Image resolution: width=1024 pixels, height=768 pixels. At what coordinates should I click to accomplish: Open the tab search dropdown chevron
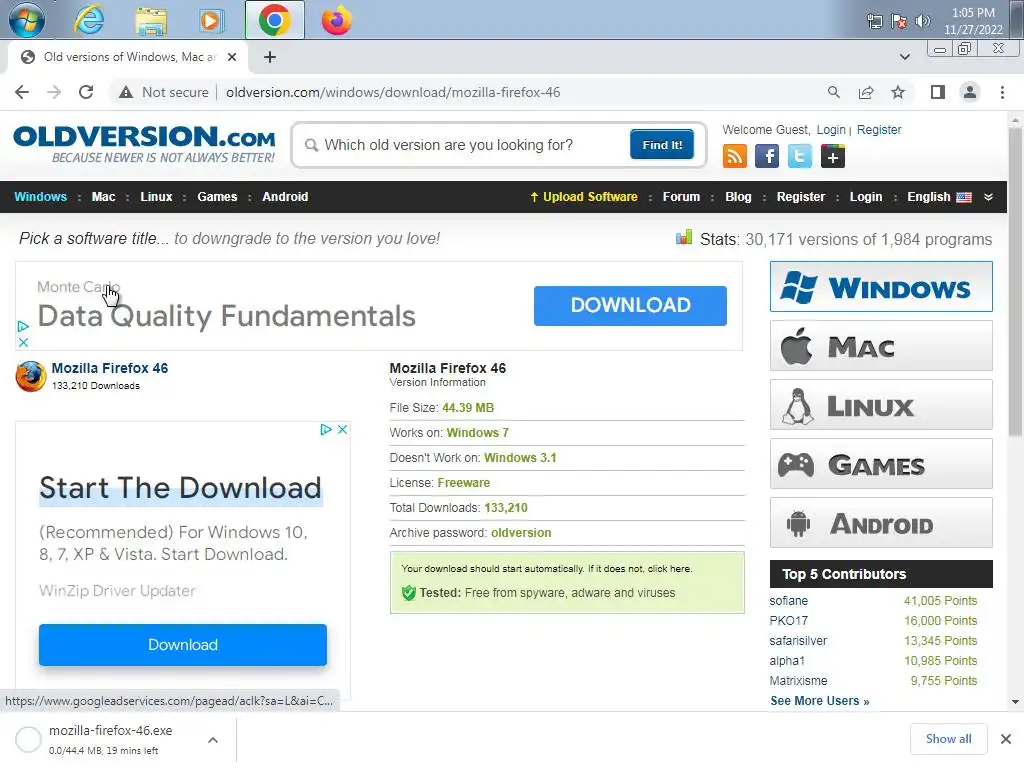[x=904, y=57]
